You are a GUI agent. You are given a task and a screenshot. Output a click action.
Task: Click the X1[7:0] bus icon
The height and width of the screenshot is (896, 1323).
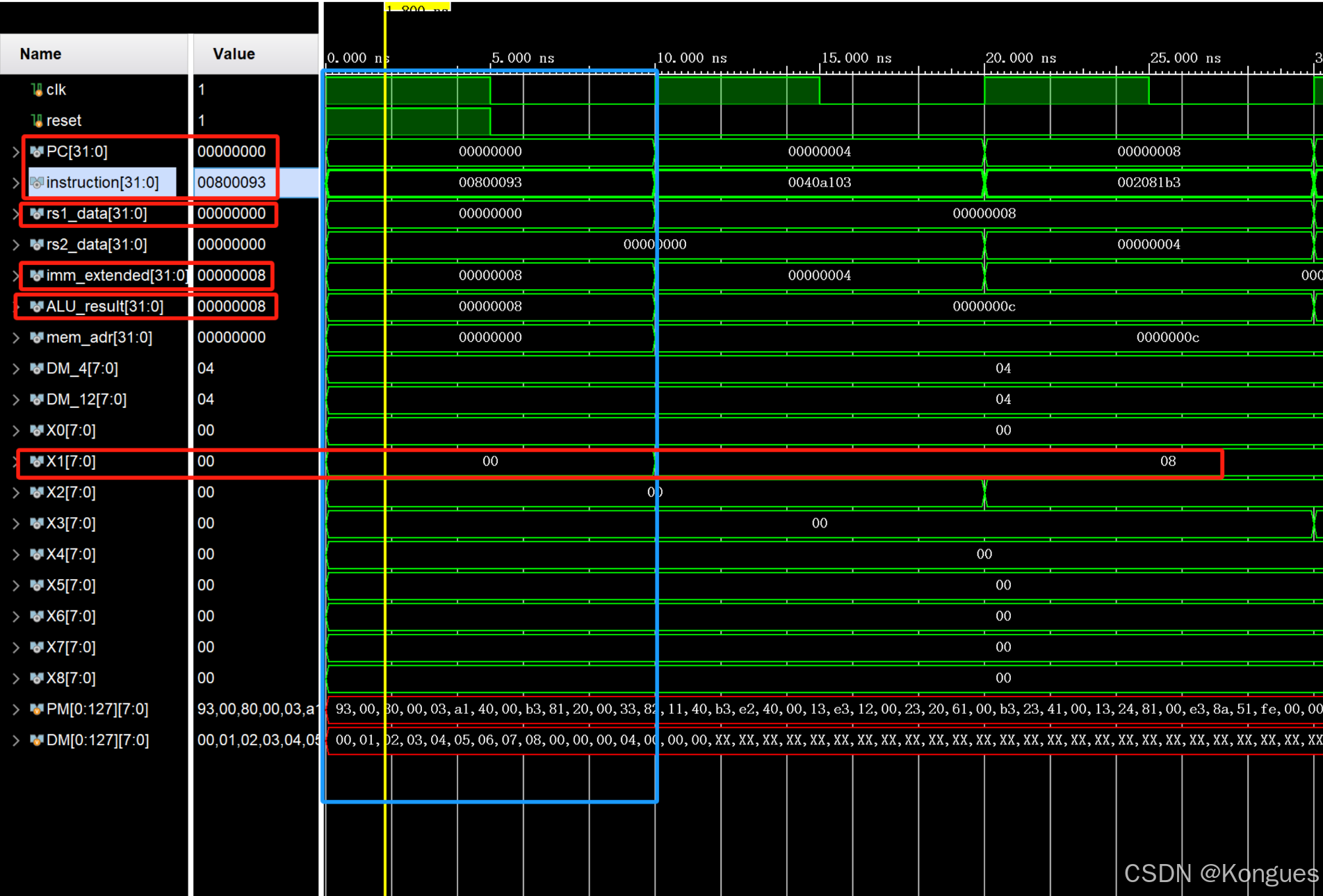(x=37, y=462)
